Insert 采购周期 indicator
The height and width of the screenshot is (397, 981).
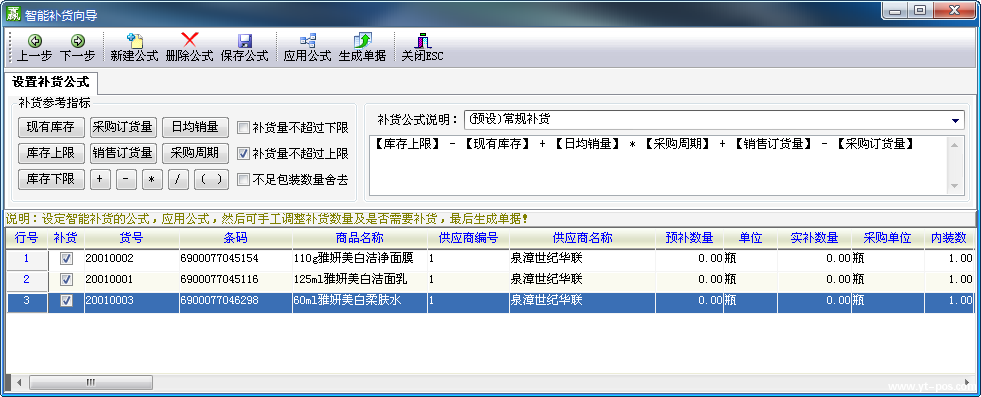(195, 153)
